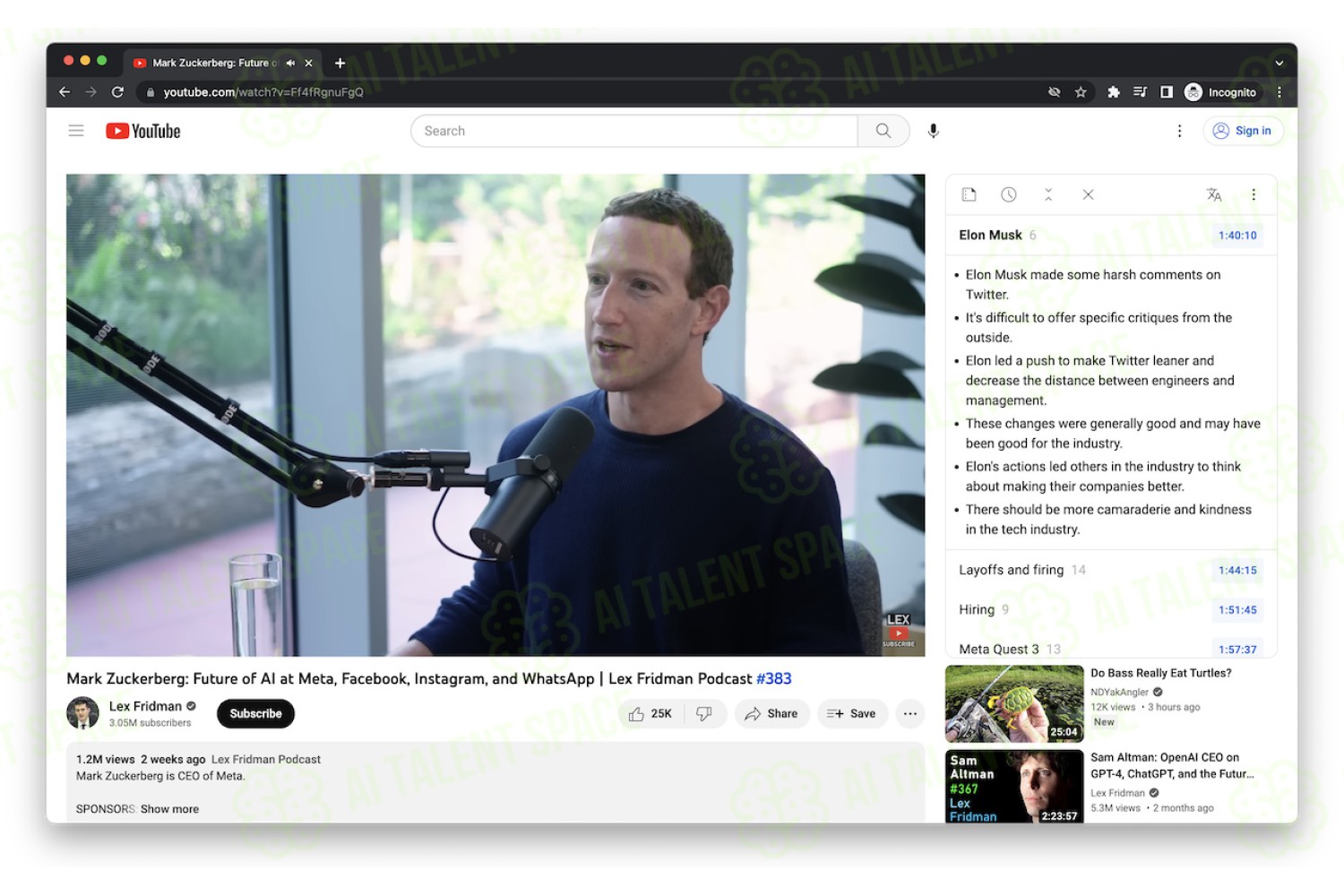Jump to timestamp 1:40:10
The width and height of the screenshot is (1344, 896).
pos(1236,235)
